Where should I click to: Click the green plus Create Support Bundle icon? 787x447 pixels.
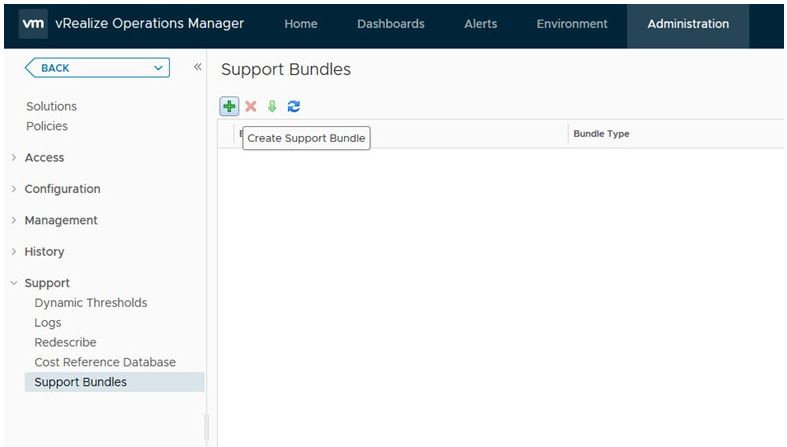[230, 106]
